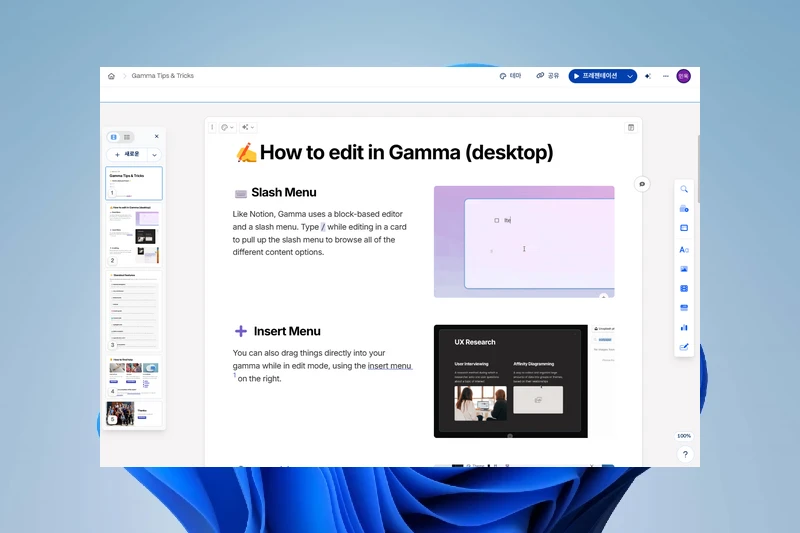Select card thumbnail 5 with group photo
This screenshot has height=533, width=800.
click(134, 414)
